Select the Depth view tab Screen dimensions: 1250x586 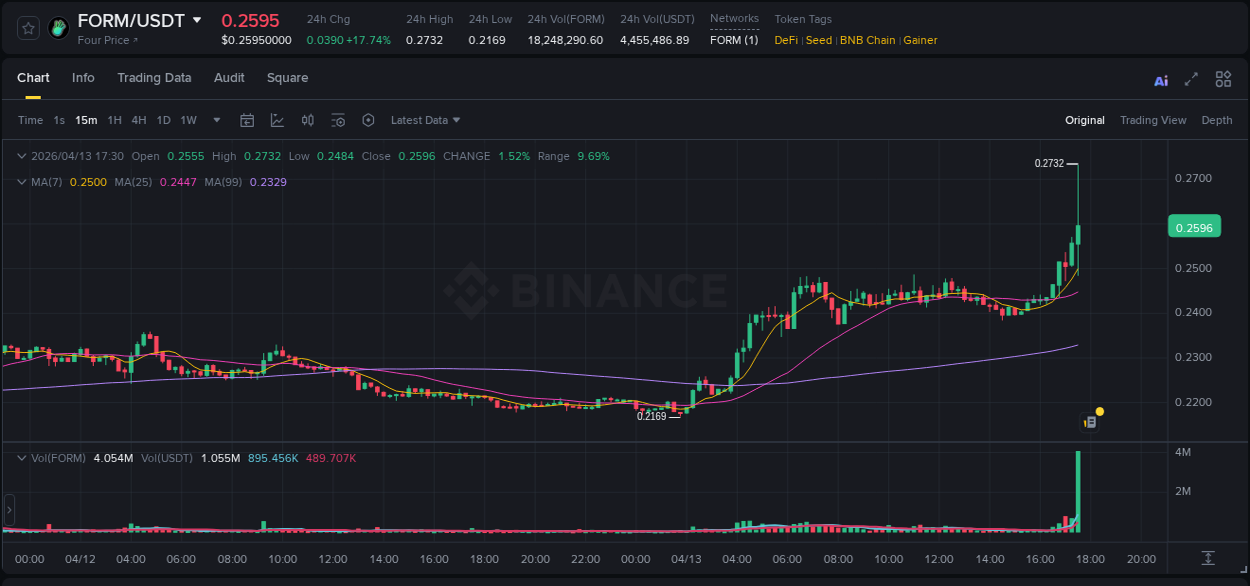pos(1217,120)
